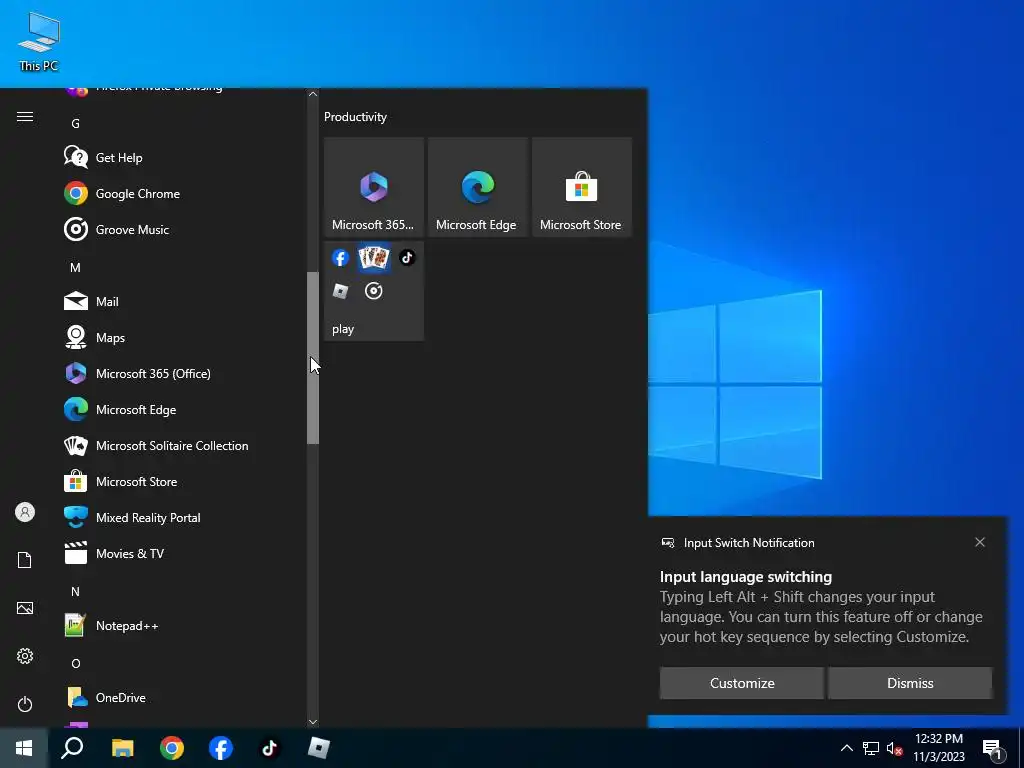Click the app list scroll down arrow
The width and height of the screenshot is (1024, 768).
313,722
